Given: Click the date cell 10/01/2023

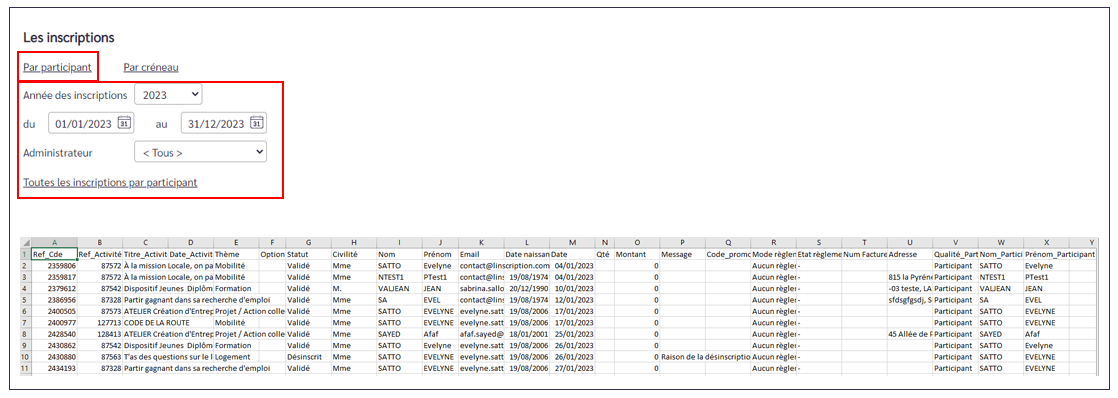Looking at the screenshot, I should coord(573,289).
